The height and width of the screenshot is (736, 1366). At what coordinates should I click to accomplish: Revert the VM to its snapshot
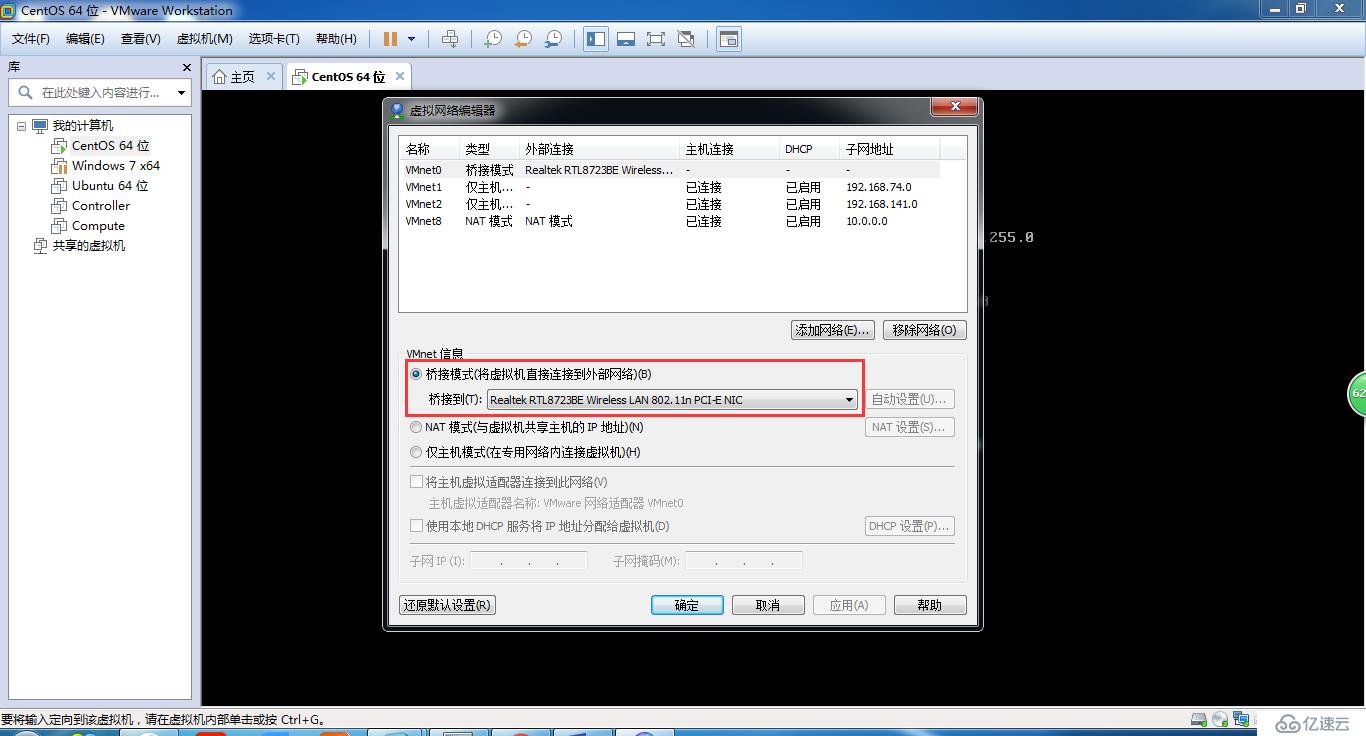tap(523, 39)
